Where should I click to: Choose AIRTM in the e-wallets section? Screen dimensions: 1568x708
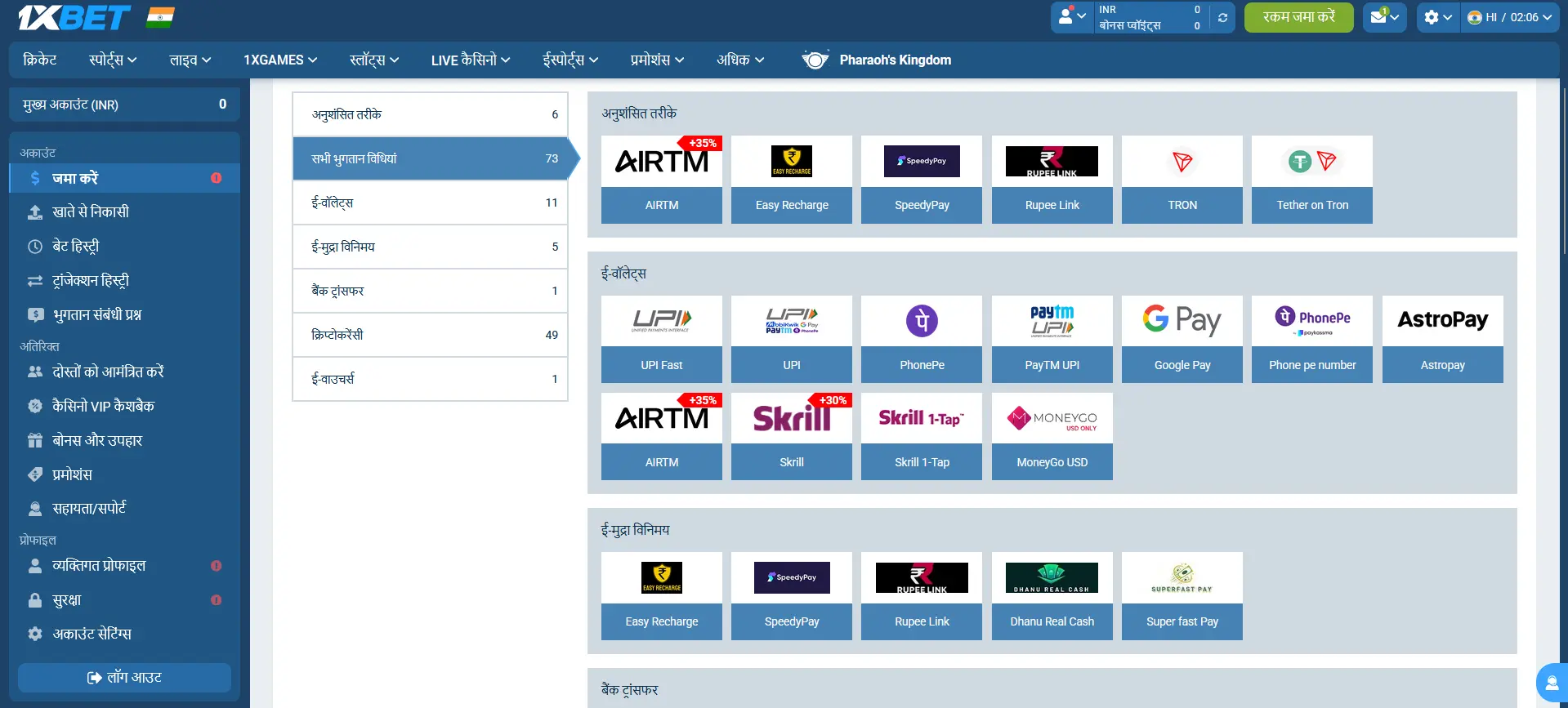click(x=662, y=436)
